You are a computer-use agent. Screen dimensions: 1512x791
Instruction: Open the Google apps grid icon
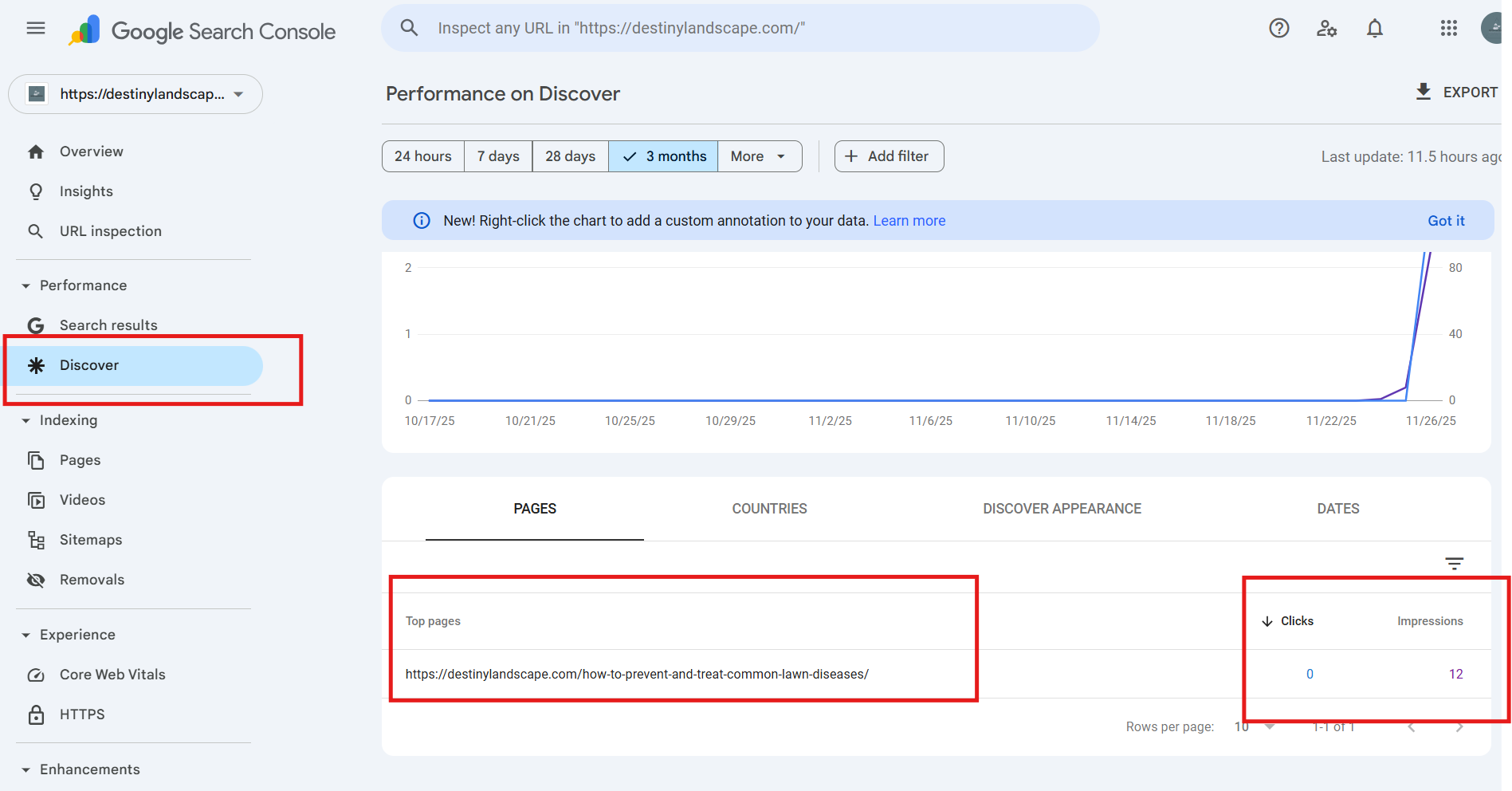pyautogui.click(x=1448, y=29)
